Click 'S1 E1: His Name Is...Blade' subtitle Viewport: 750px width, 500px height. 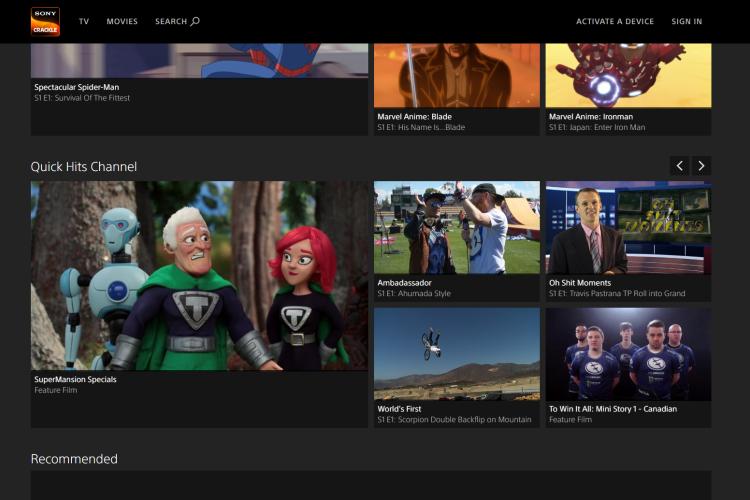(421, 127)
